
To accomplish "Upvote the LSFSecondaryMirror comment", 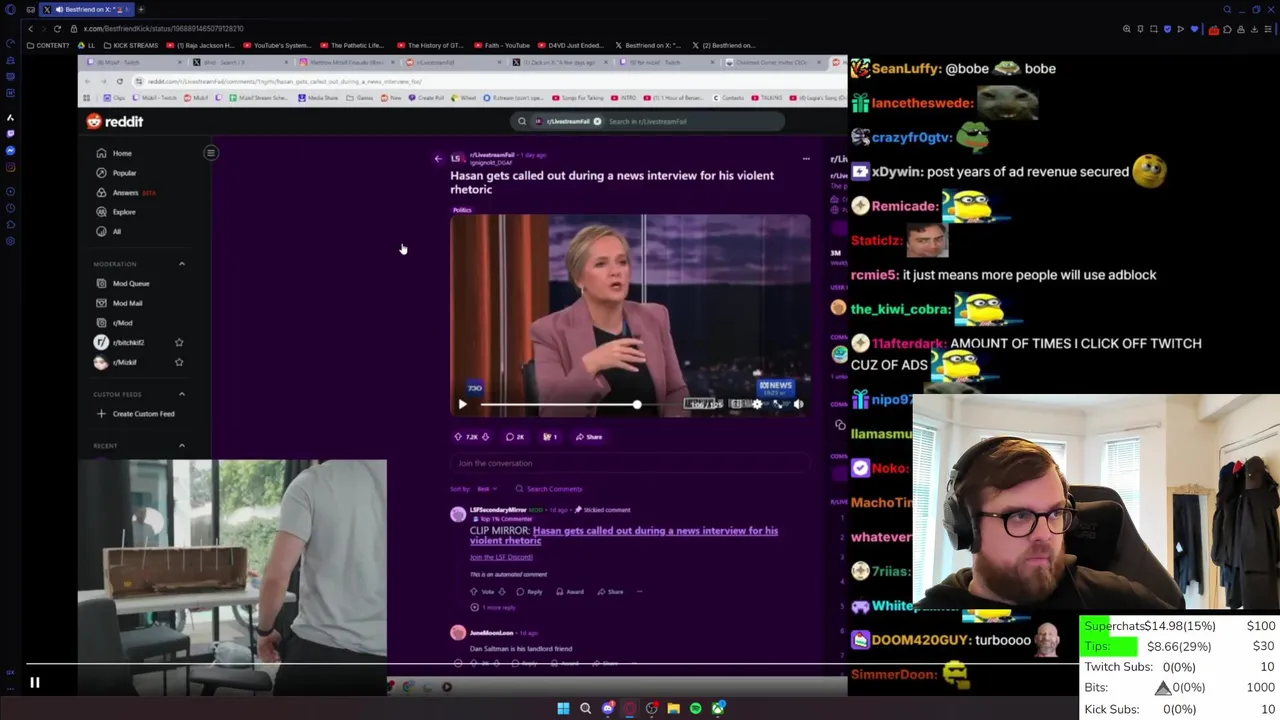I will 475,592.
